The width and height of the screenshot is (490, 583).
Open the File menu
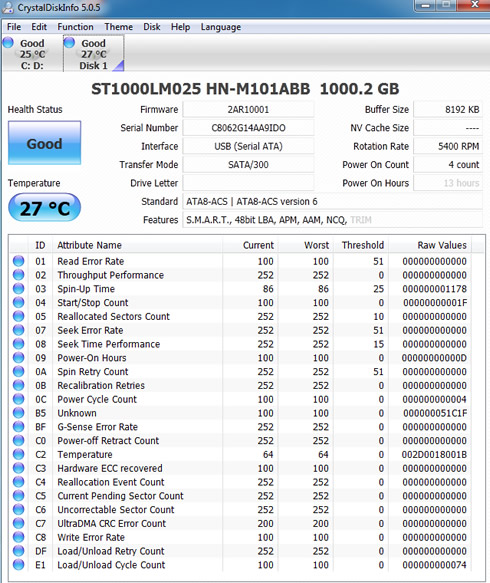14,27
